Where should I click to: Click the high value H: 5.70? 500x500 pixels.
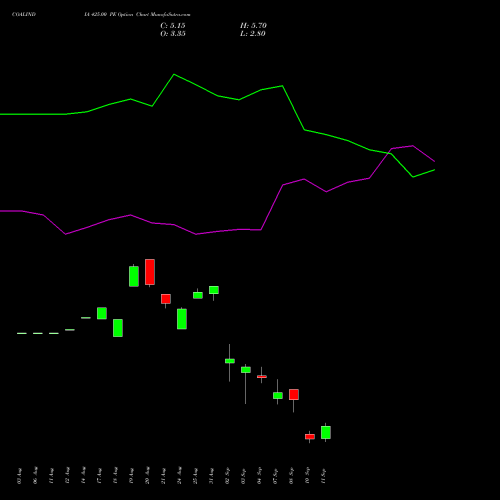tap(253, 26)
